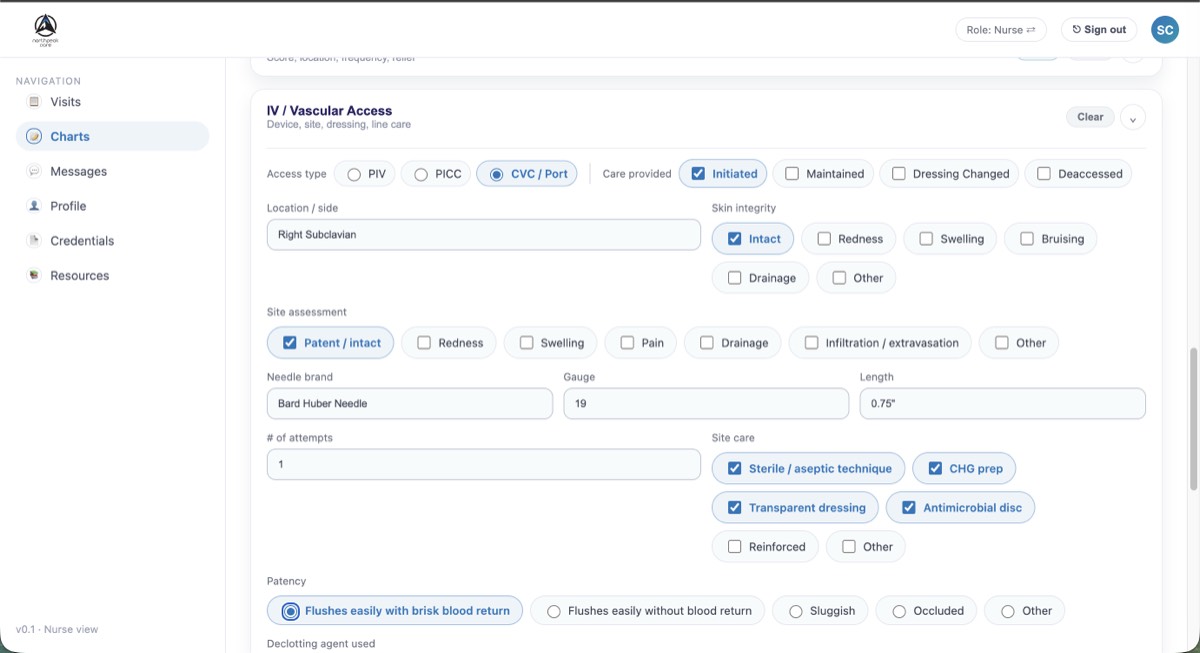Uncheck the Antimicrobial disc option

(x=909, y=508)
